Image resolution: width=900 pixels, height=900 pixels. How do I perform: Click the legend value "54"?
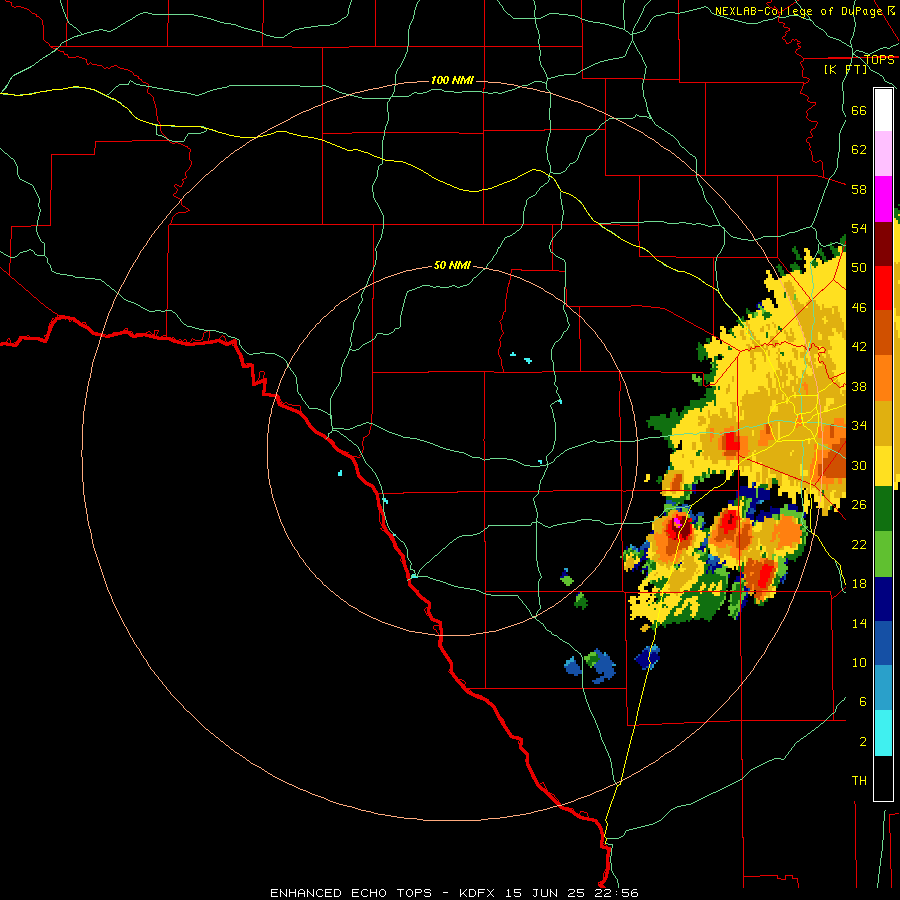click(859, 228)
